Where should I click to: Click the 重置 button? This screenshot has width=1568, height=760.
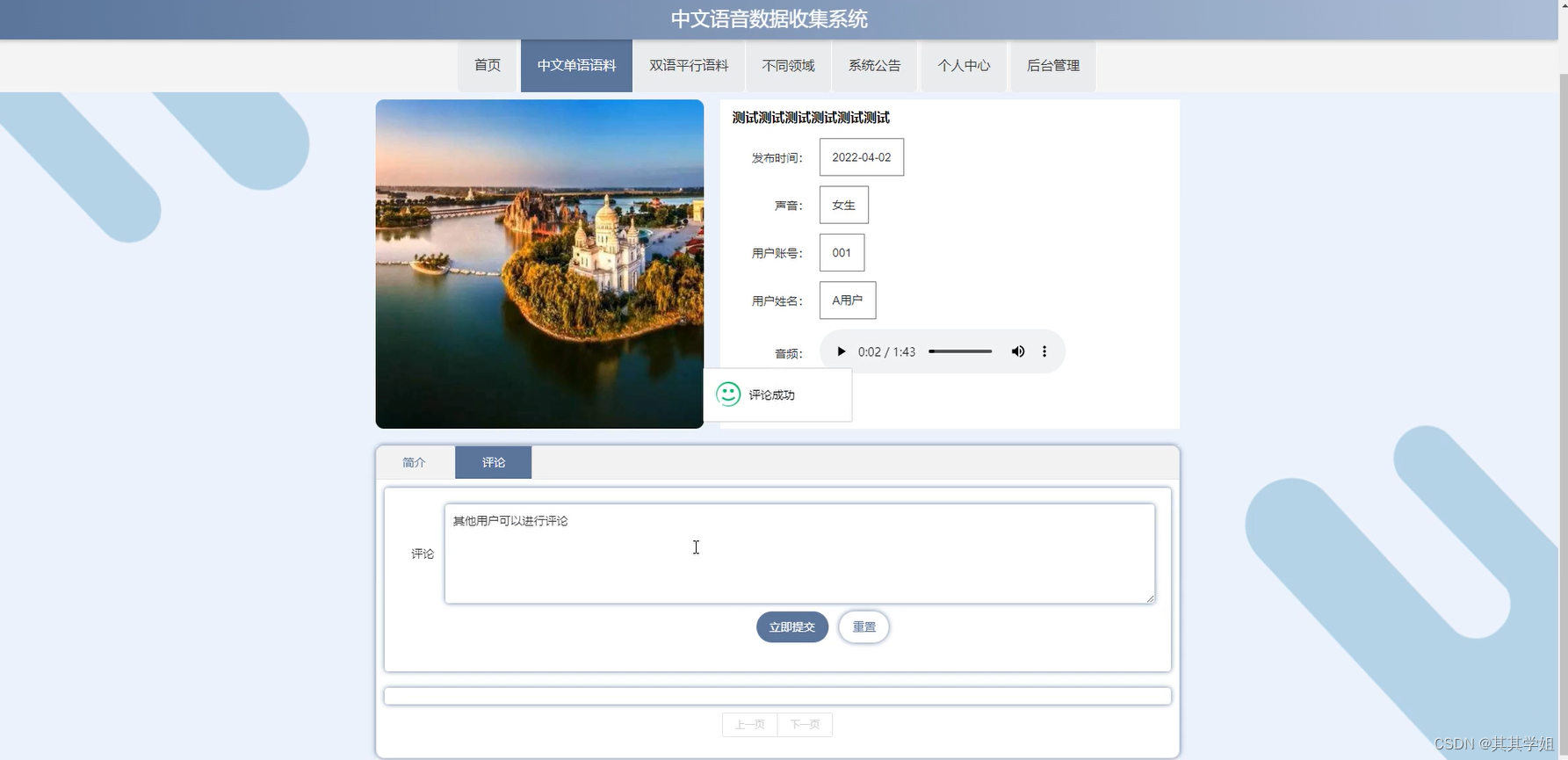863,627
